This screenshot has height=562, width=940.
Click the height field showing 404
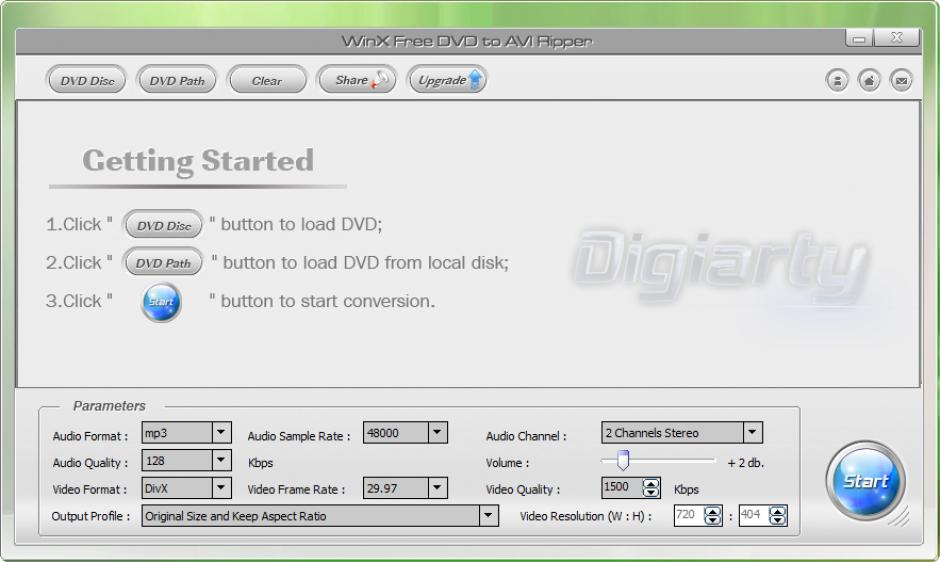[x=754, y=515]
